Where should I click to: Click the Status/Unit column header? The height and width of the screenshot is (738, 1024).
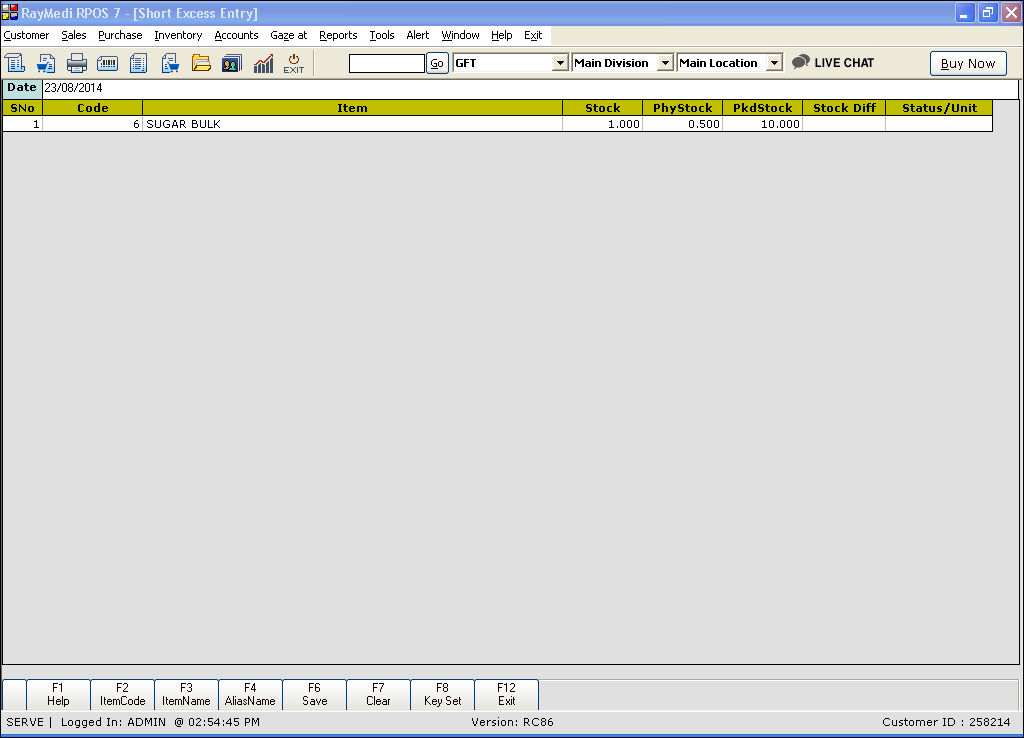[x=939, y=108]
